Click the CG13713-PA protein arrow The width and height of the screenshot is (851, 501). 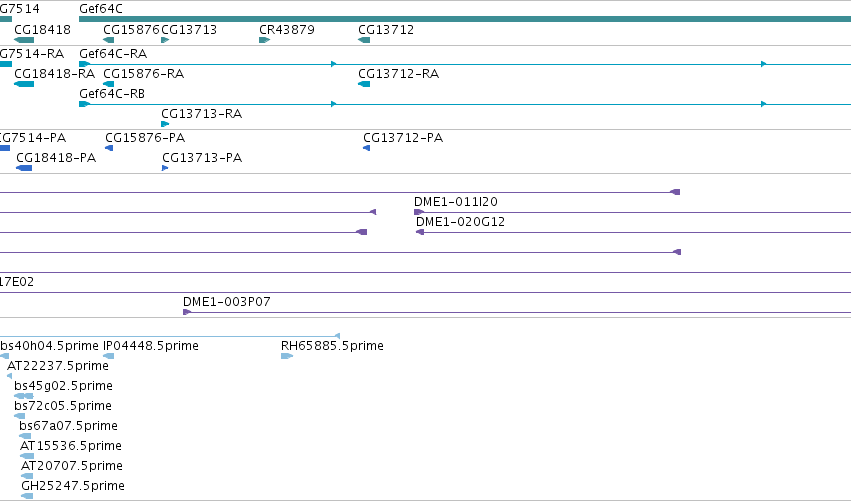(x=165, y=168)
